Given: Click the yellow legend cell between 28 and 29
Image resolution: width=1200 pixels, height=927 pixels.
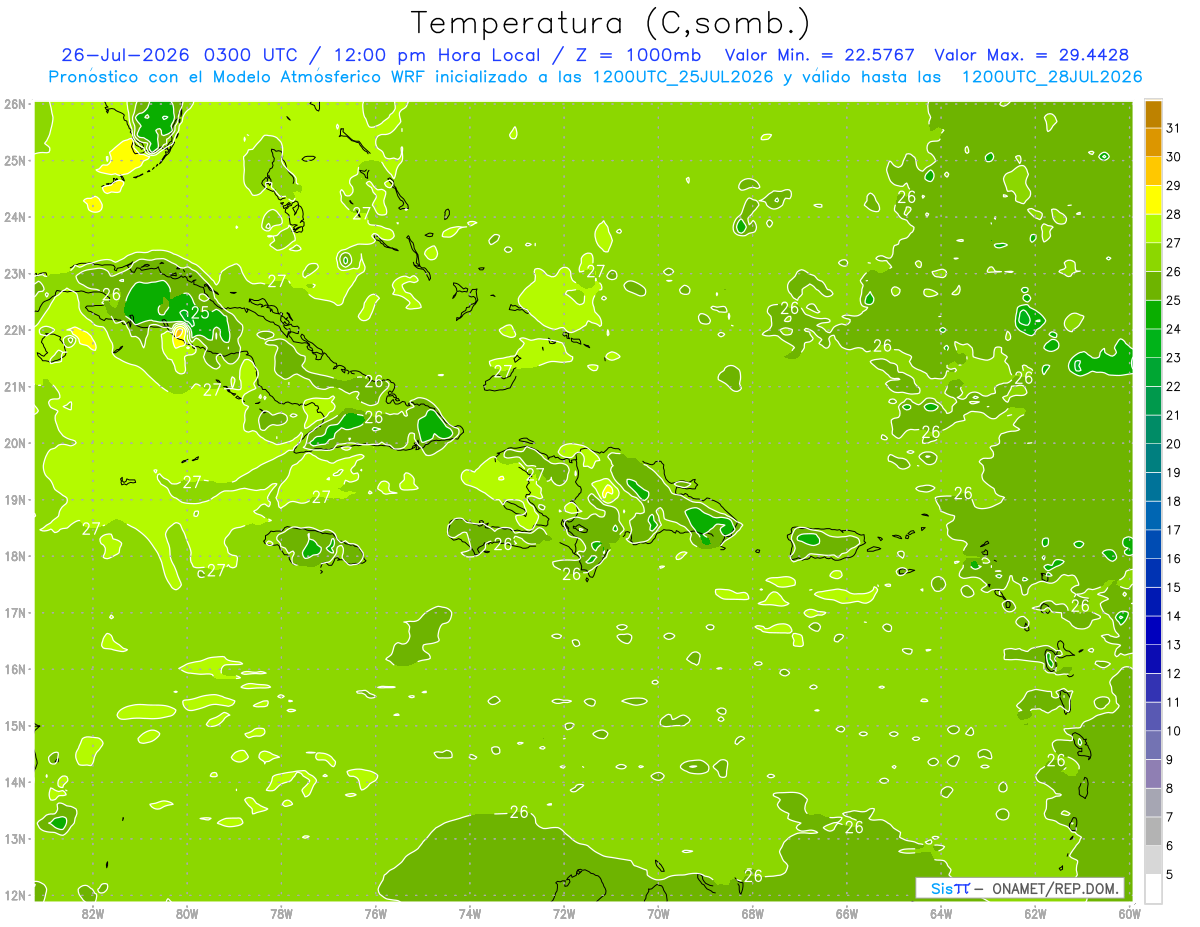Looking at the screenshot, I should 1153,199.
